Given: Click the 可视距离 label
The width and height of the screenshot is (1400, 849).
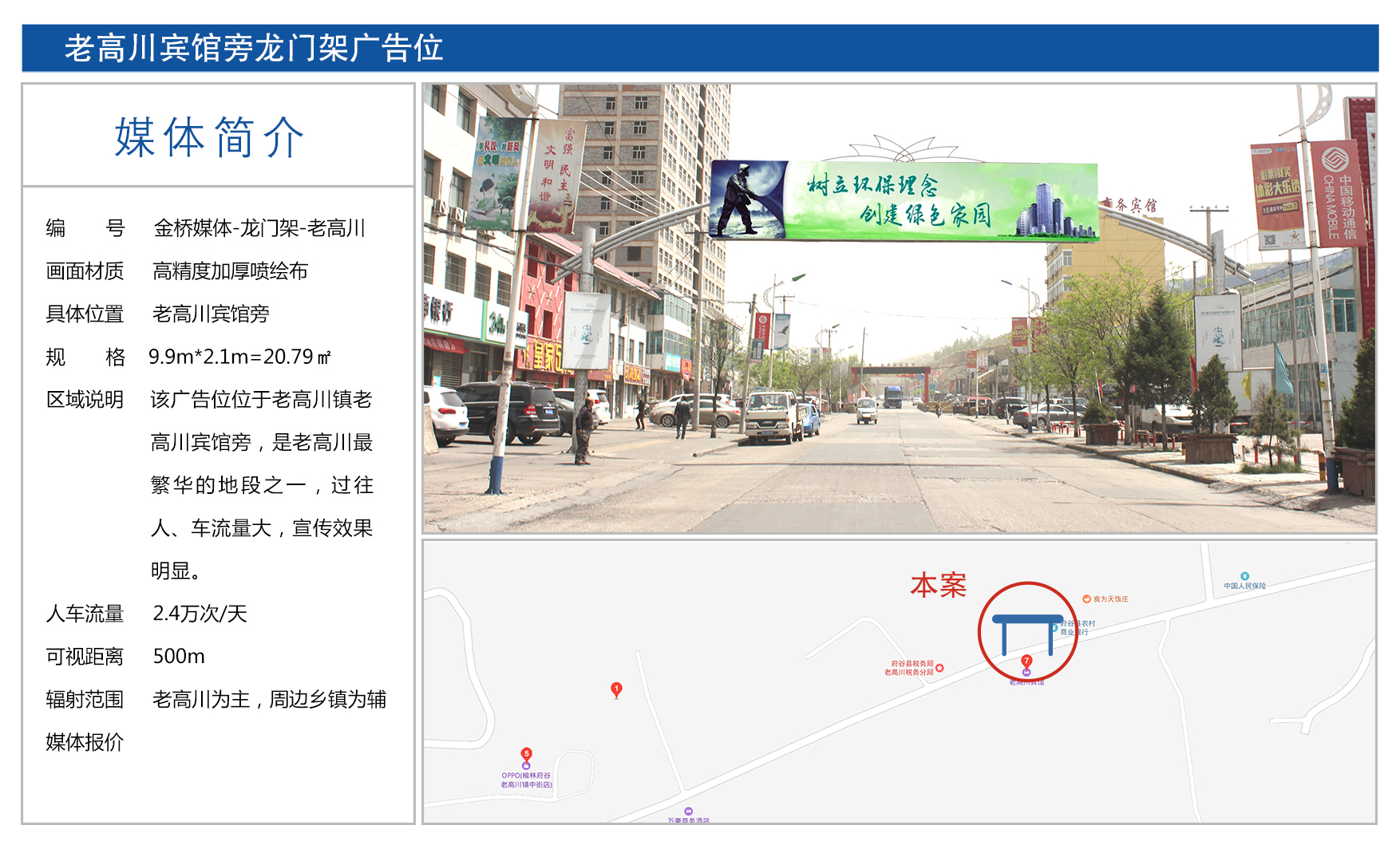Looking at the screenshot, I should click(x=85, y=656).
